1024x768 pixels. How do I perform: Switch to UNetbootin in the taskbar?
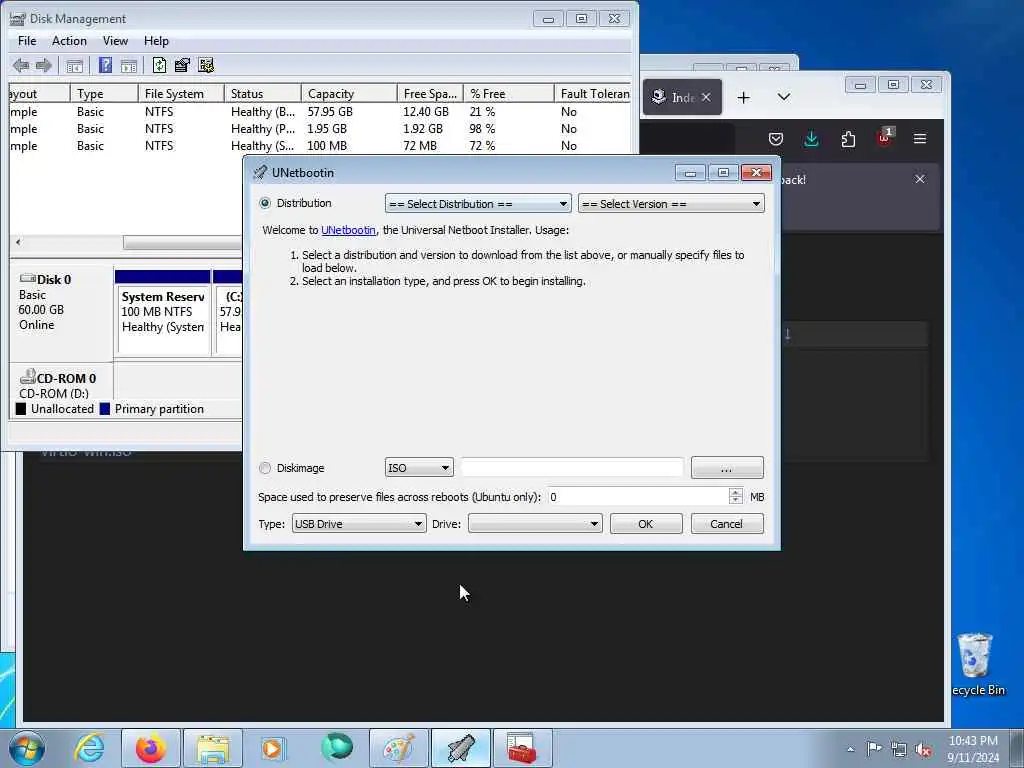coord(460,748)
